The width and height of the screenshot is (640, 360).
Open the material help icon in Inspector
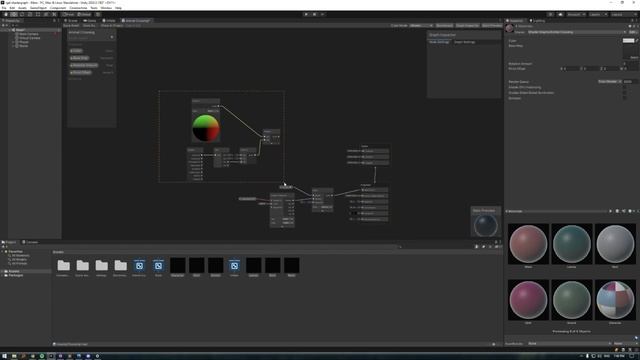click(x=631, y=26)
